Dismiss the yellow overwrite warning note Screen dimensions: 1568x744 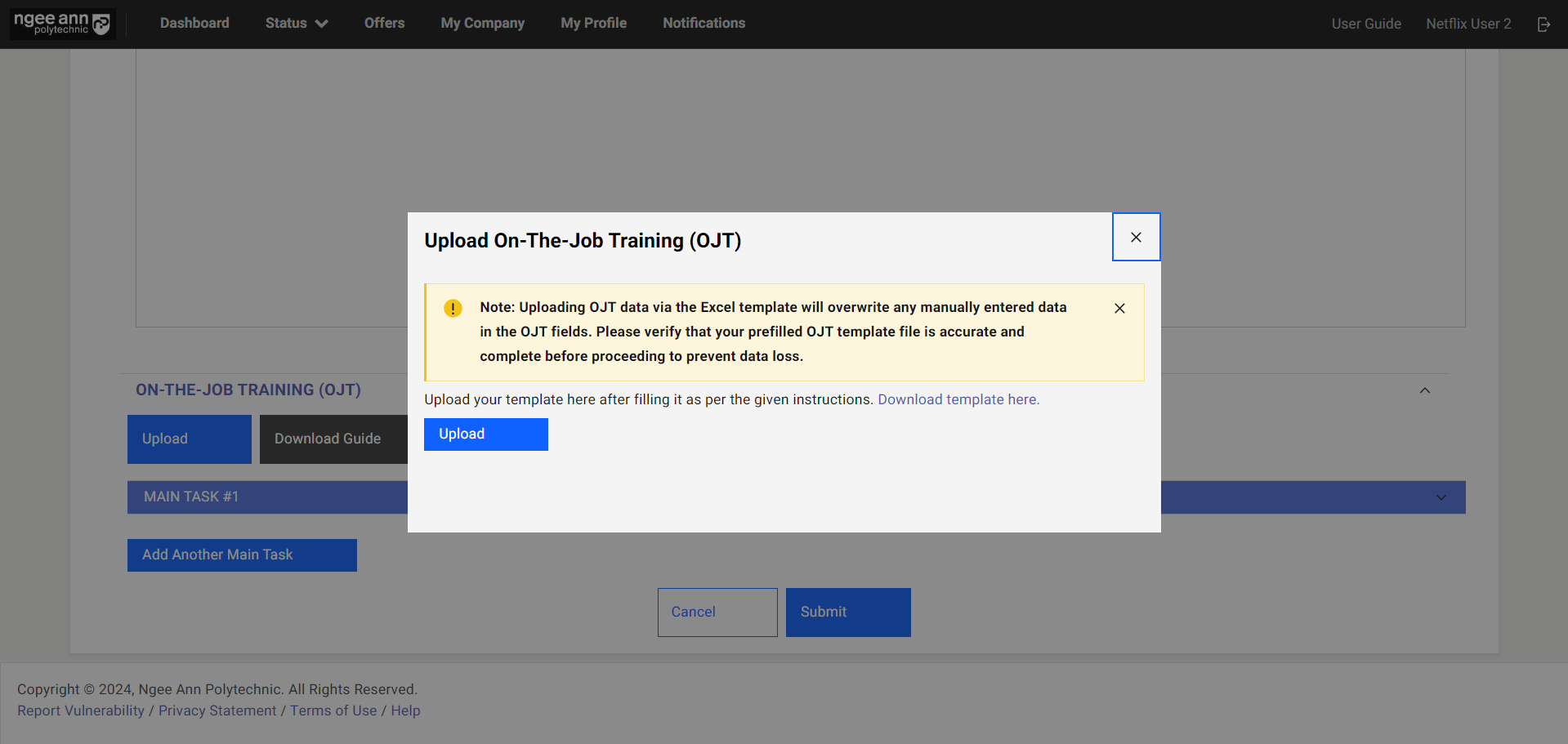1119,308
